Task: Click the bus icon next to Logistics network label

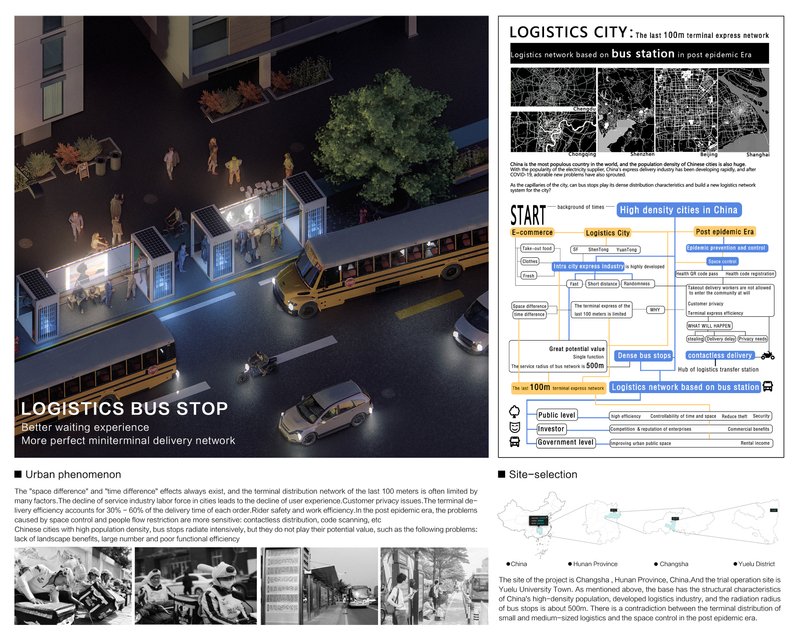Action: click(x=768, y=386)
